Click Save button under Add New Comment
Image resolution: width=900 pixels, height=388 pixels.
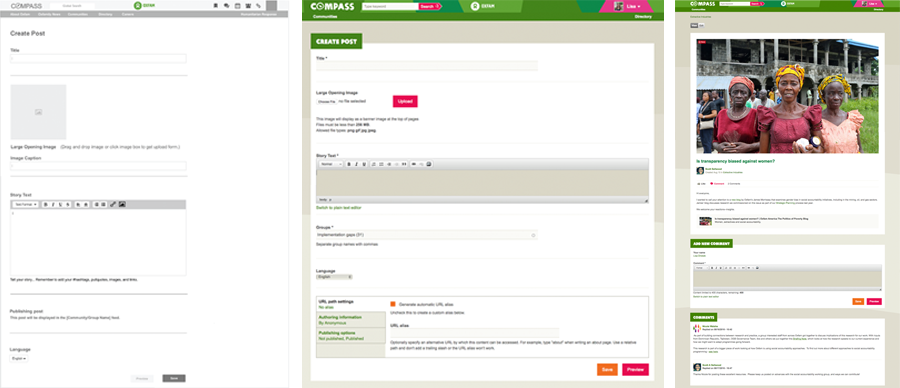point(858,301)
